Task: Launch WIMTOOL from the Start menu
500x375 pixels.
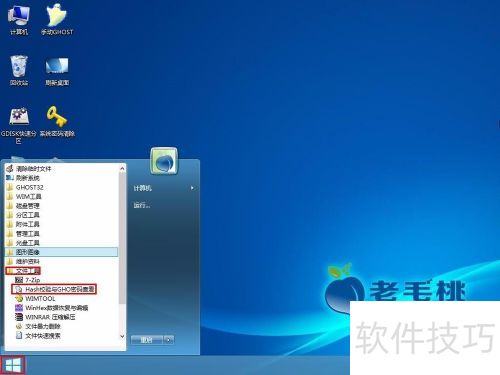Action: 35,299
